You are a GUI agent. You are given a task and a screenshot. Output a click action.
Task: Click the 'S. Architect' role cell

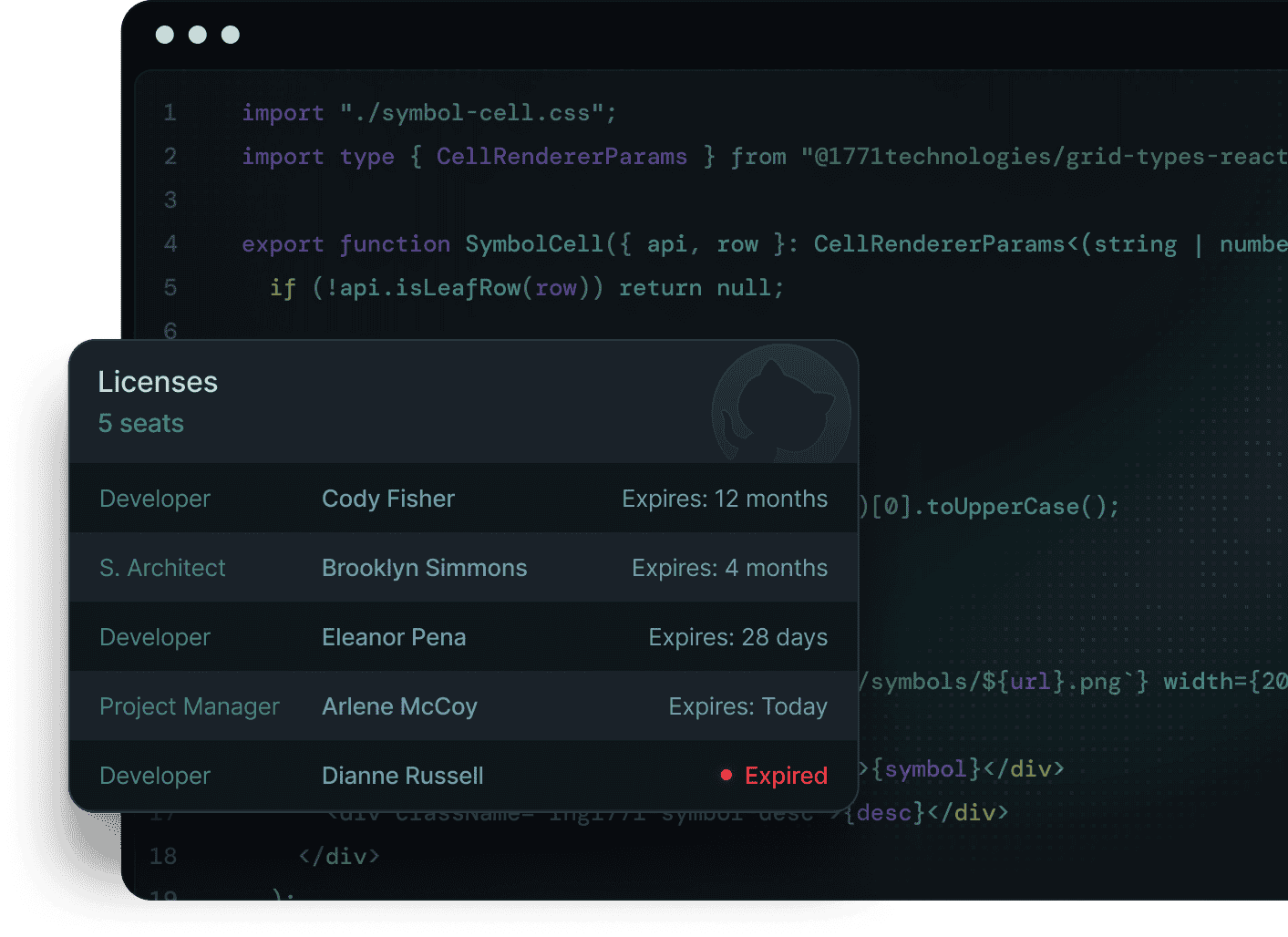coord(162,568)
